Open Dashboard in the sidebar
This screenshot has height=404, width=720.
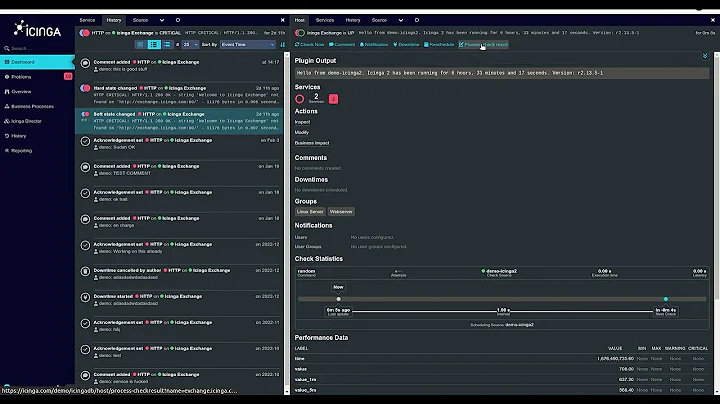(x=37, y=62)
